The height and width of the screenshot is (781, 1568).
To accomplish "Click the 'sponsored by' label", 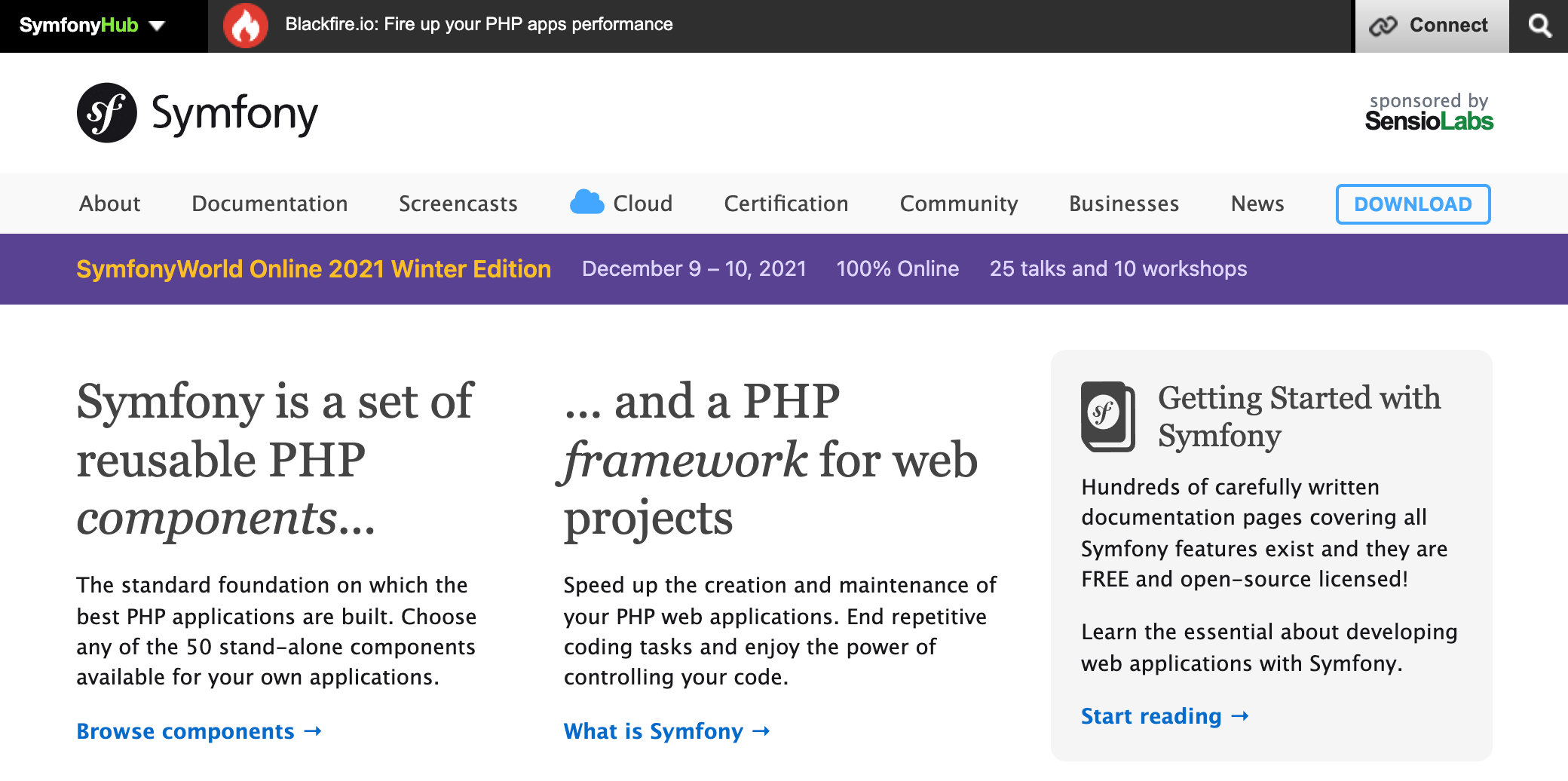I will pos(1429,101).
